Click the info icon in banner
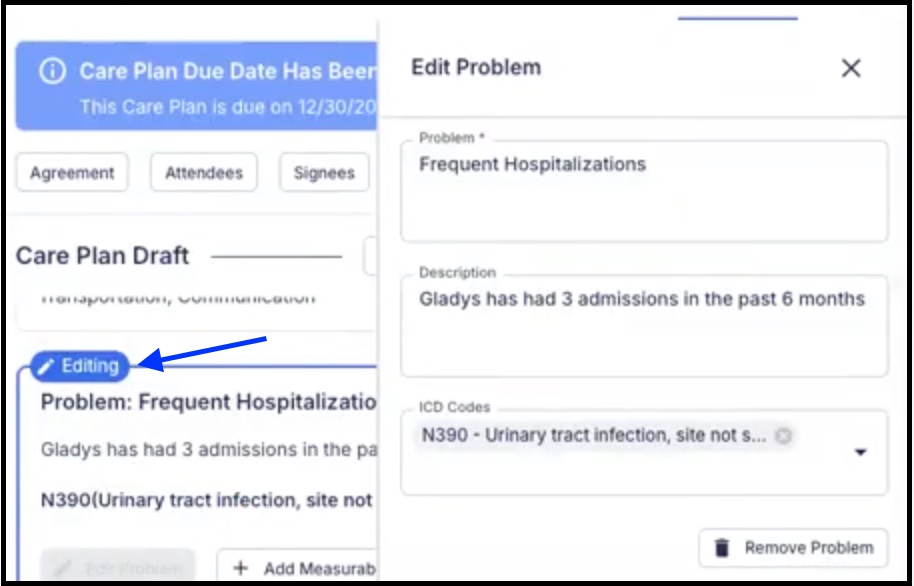 click(52, 71)
